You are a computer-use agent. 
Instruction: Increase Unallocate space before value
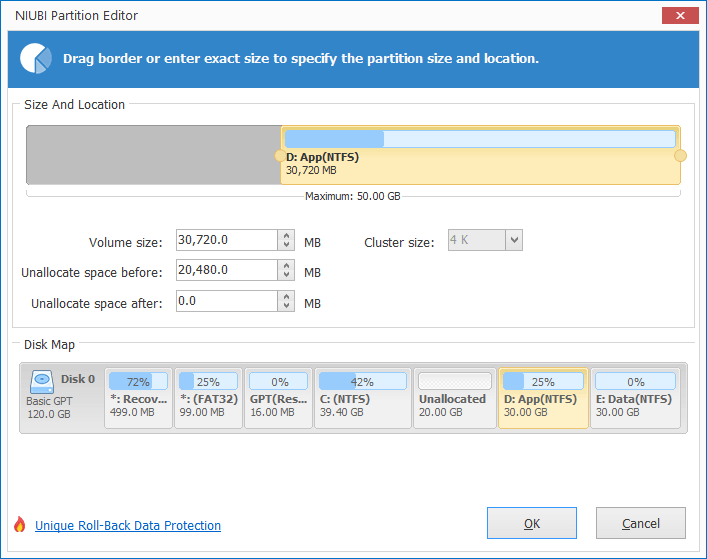286,265
